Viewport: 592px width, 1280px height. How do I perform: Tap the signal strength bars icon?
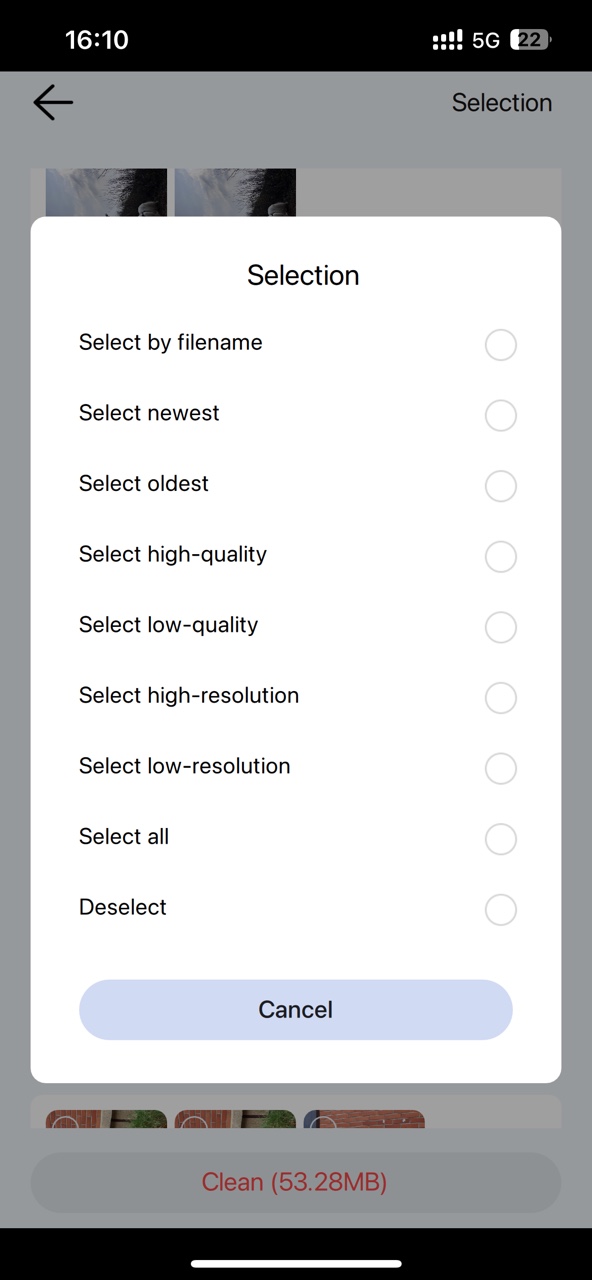[x=446, y=39]
